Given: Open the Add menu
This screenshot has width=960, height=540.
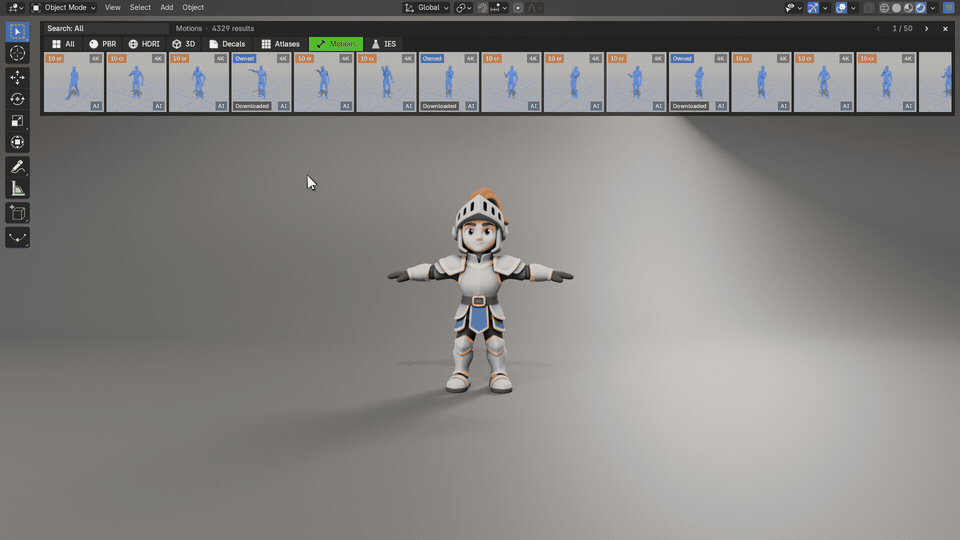Looking at the screenshot, I should tap(167, 7).
